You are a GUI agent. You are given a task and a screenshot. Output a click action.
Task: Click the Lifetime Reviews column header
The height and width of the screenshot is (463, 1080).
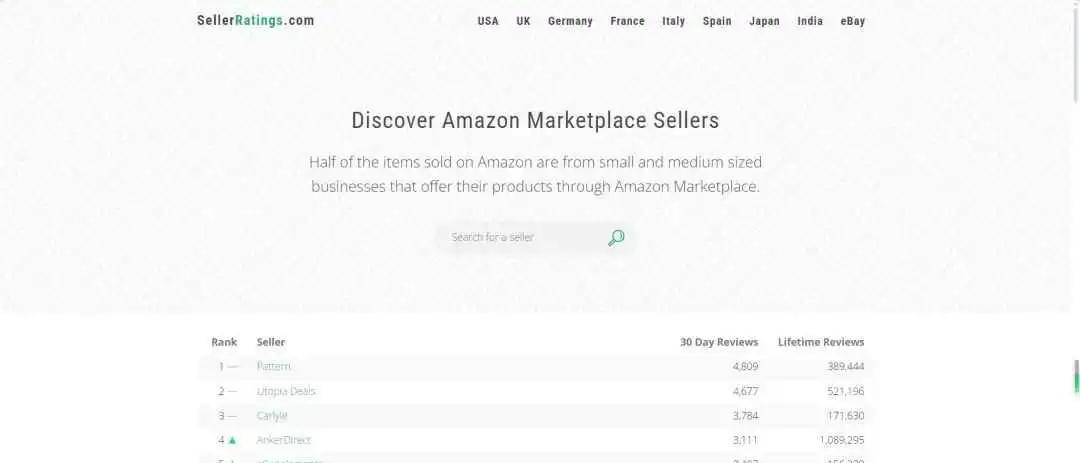(821, 342)
